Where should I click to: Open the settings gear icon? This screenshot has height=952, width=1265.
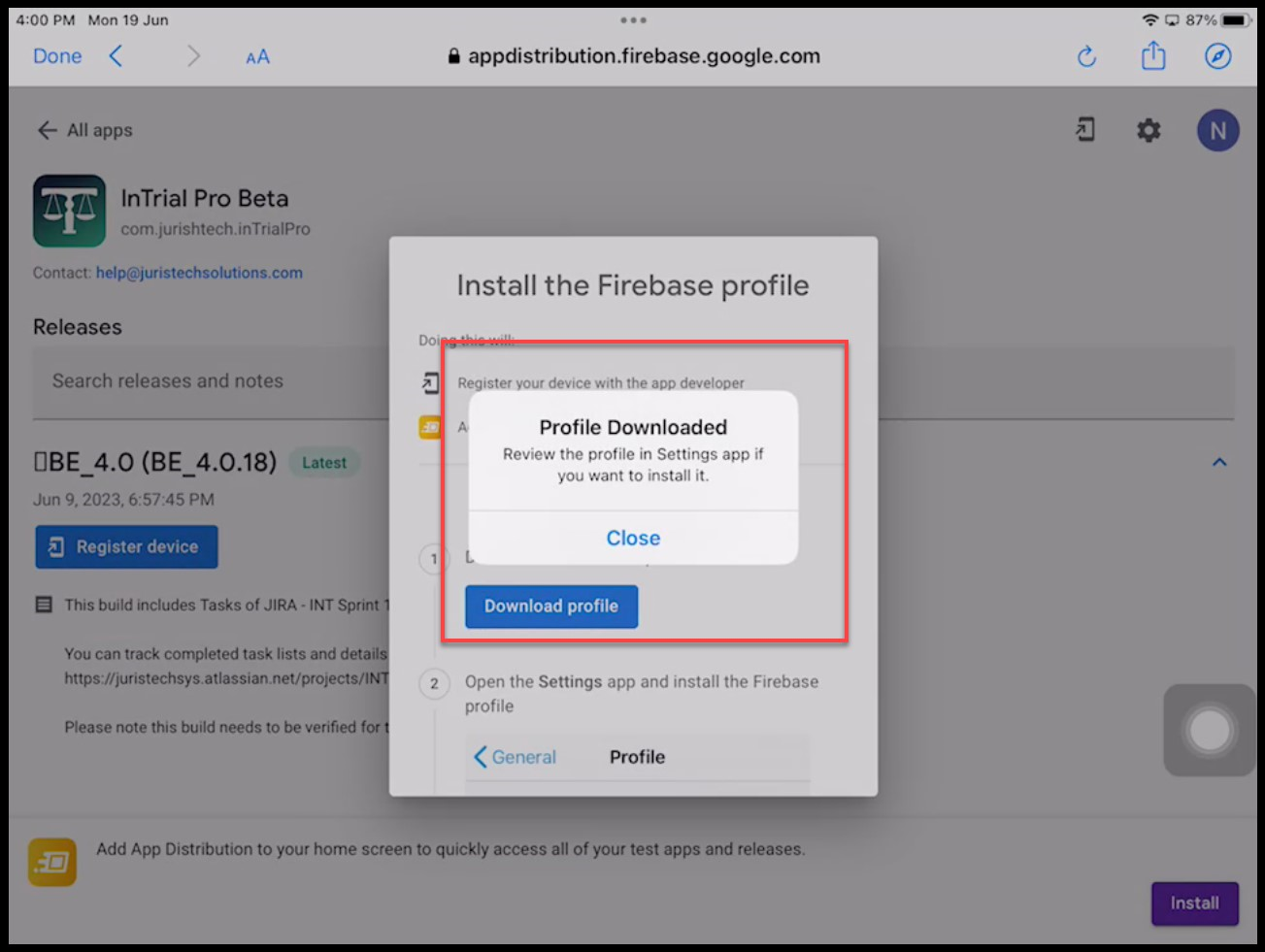tap(1148, 130)
